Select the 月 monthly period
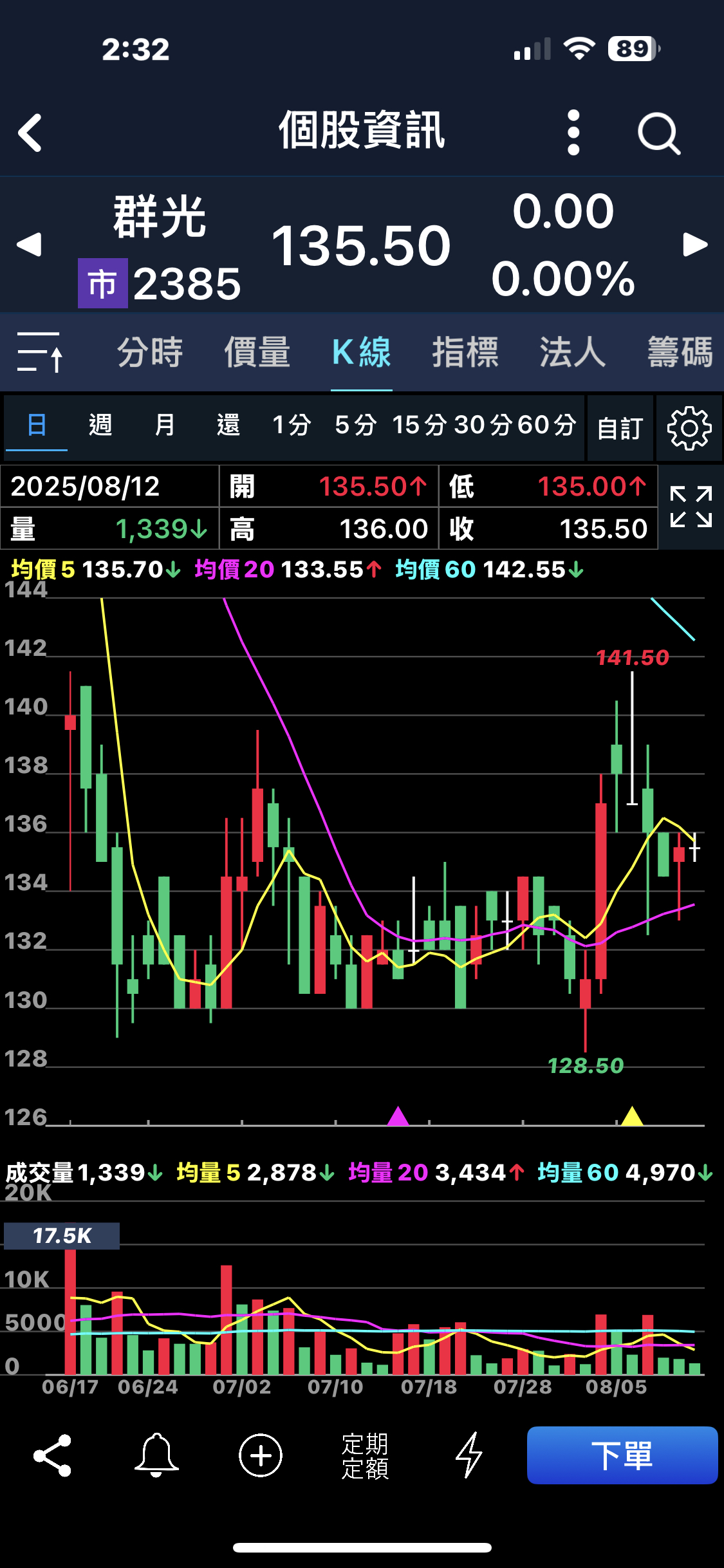Screen dimensions: 724x1568 click(x=165, y=425)
